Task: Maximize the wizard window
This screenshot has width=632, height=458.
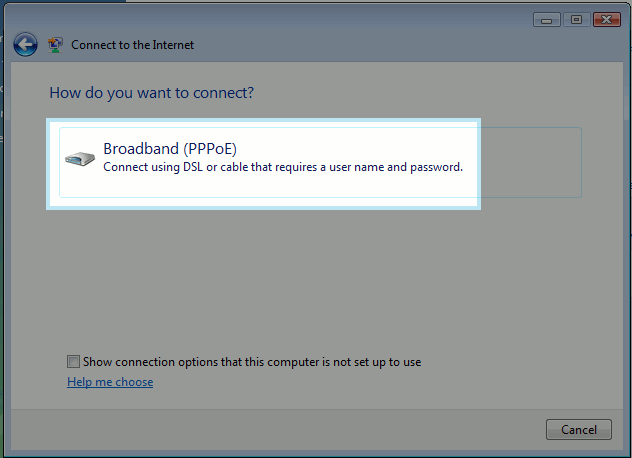Action: pos(577,19)
